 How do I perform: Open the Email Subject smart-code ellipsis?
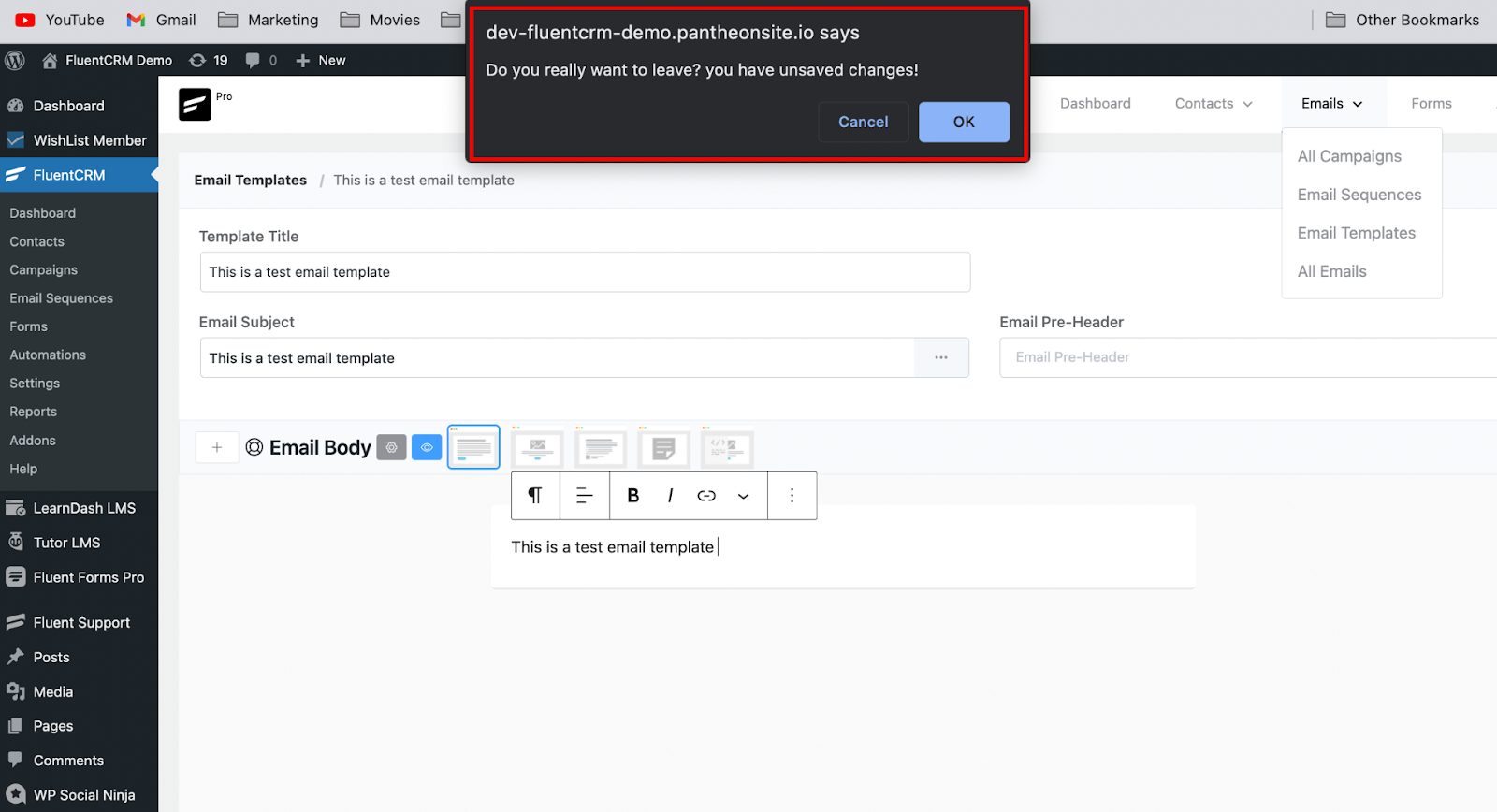(941, 358)
